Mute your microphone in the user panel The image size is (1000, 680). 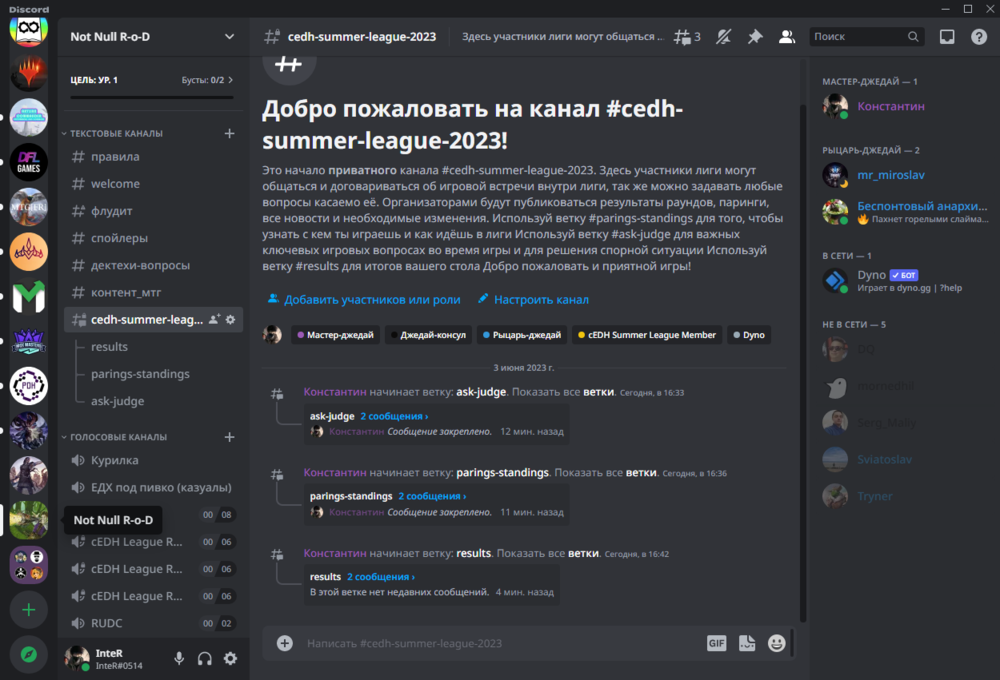point(179,658)
